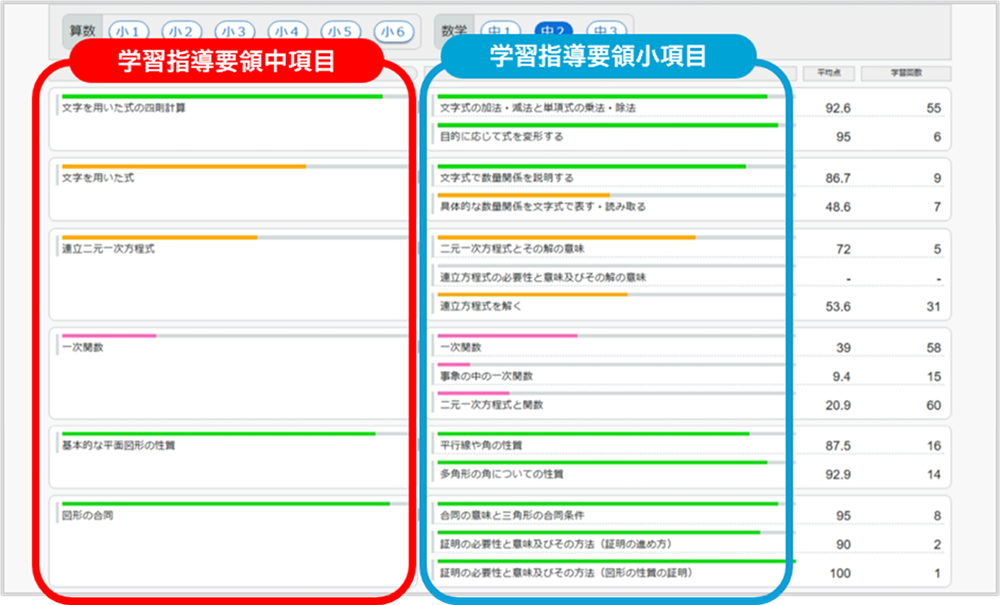Click the selected 中2 grade button

(x=553, y=31)
